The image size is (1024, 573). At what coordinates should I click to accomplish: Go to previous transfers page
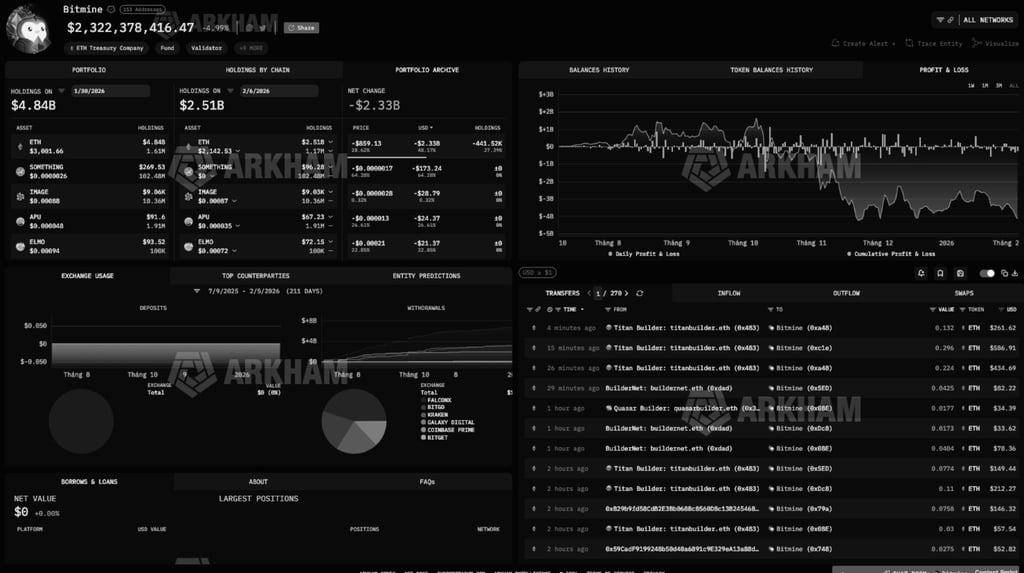[x=589, y=293]
